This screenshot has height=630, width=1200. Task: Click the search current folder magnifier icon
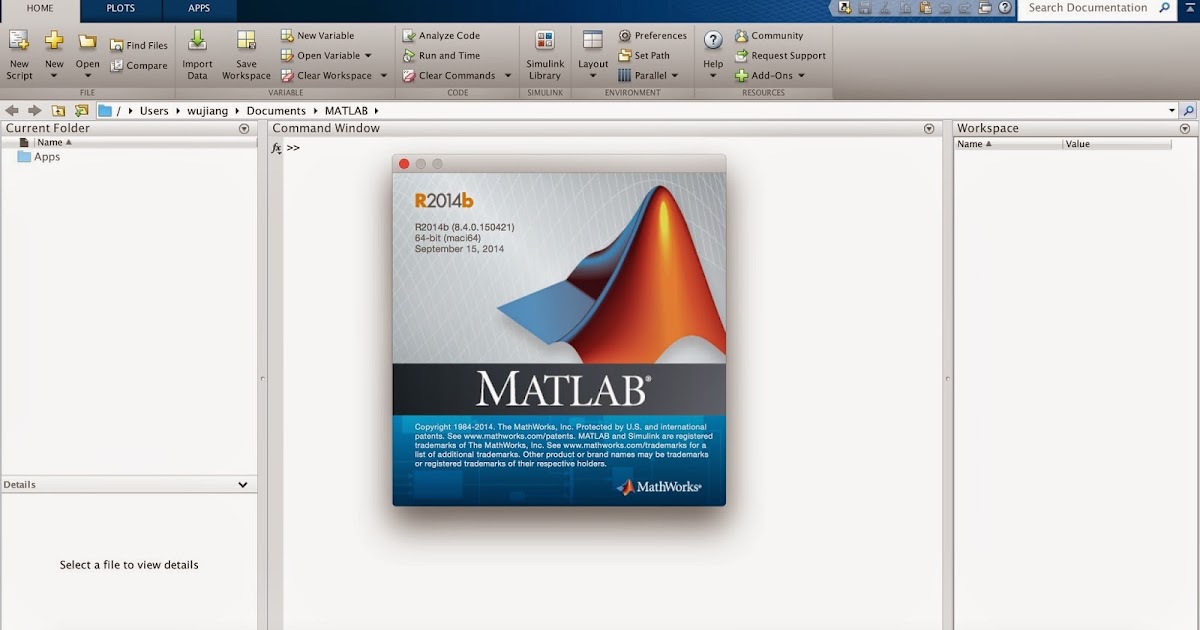[x=1189, y=111]
